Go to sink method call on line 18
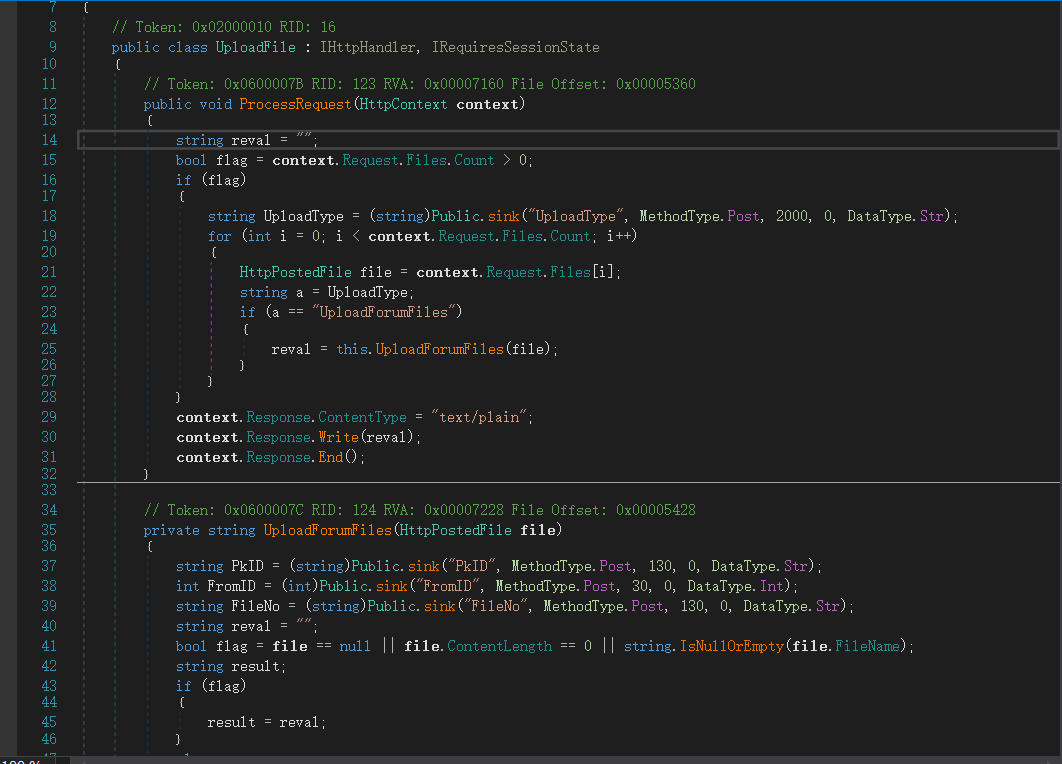 pos(503,216)
